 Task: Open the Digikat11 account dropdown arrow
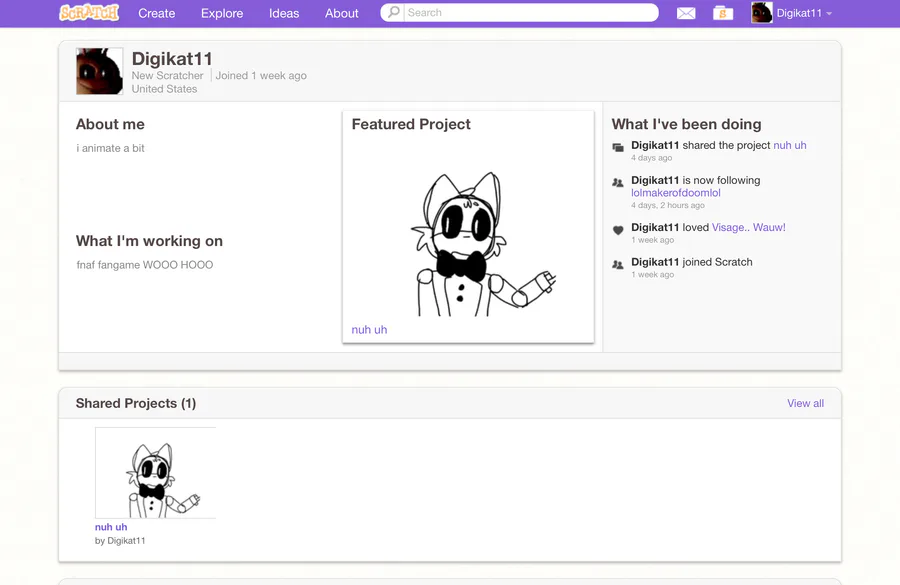click(x=829, y=14)
